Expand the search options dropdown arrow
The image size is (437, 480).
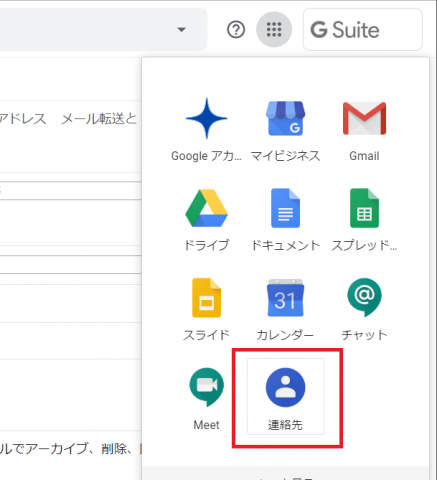point(181,30)
